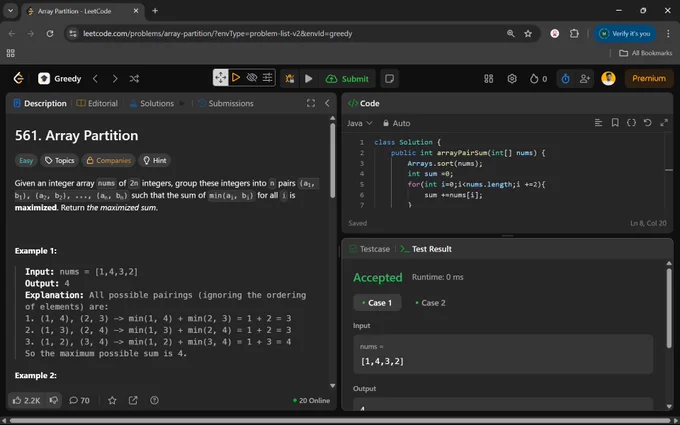Expand description panel to fullscreen
680x425 pixels.
[x=311, y=103]
